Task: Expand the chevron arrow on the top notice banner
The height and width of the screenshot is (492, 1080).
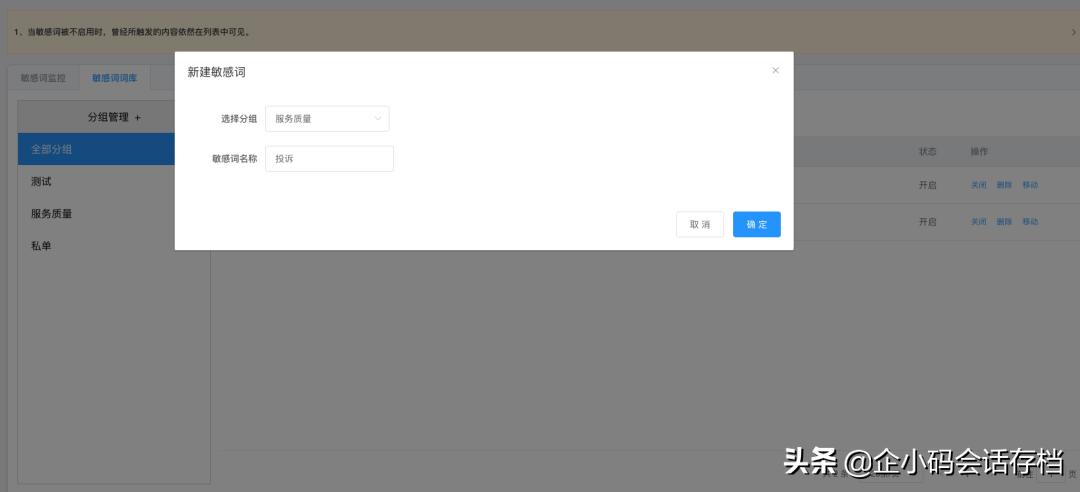Action: coord(1073,32)
